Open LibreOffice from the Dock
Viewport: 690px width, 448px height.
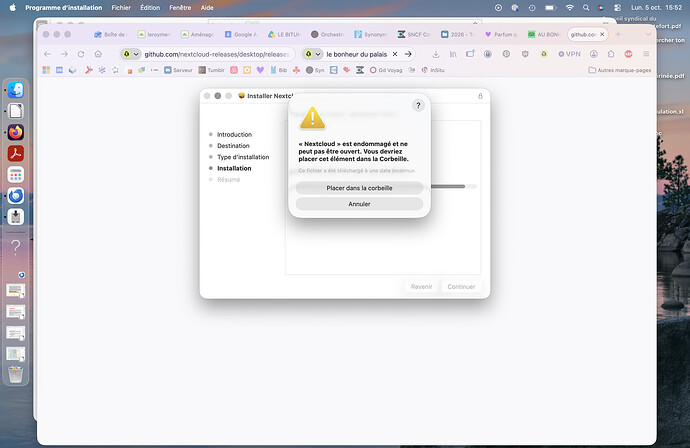point(16,111)
